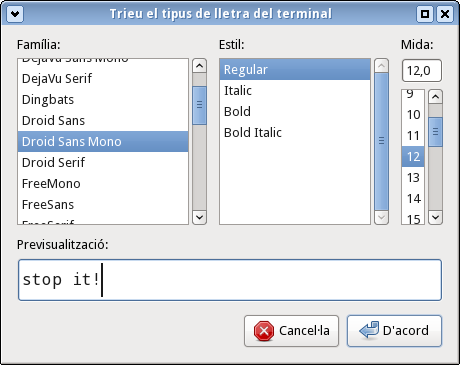The height and width of the screenshot is (365, 460).
Task: Select size 13 in the size list
Action: click(x=413, y=178)
